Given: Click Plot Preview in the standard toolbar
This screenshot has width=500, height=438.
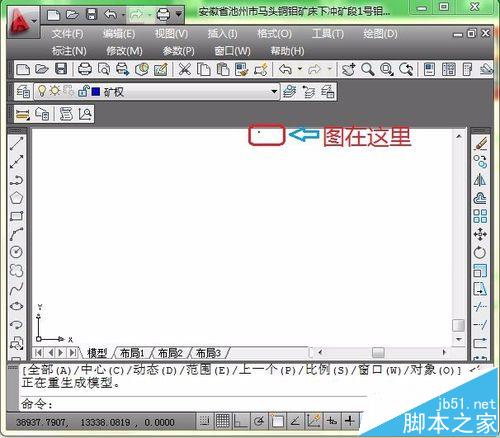Looking at the screenshot, I should click(104, 69).
